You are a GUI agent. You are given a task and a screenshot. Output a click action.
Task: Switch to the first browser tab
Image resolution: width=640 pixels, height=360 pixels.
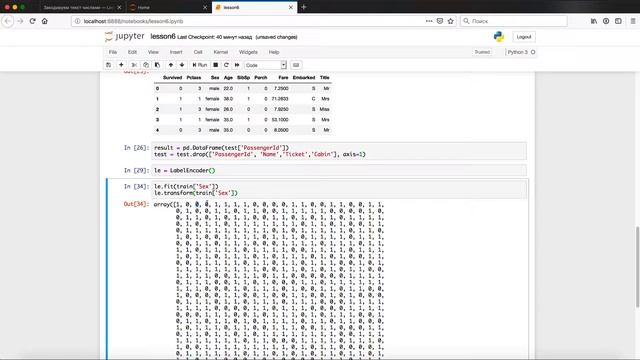point(82,7)
